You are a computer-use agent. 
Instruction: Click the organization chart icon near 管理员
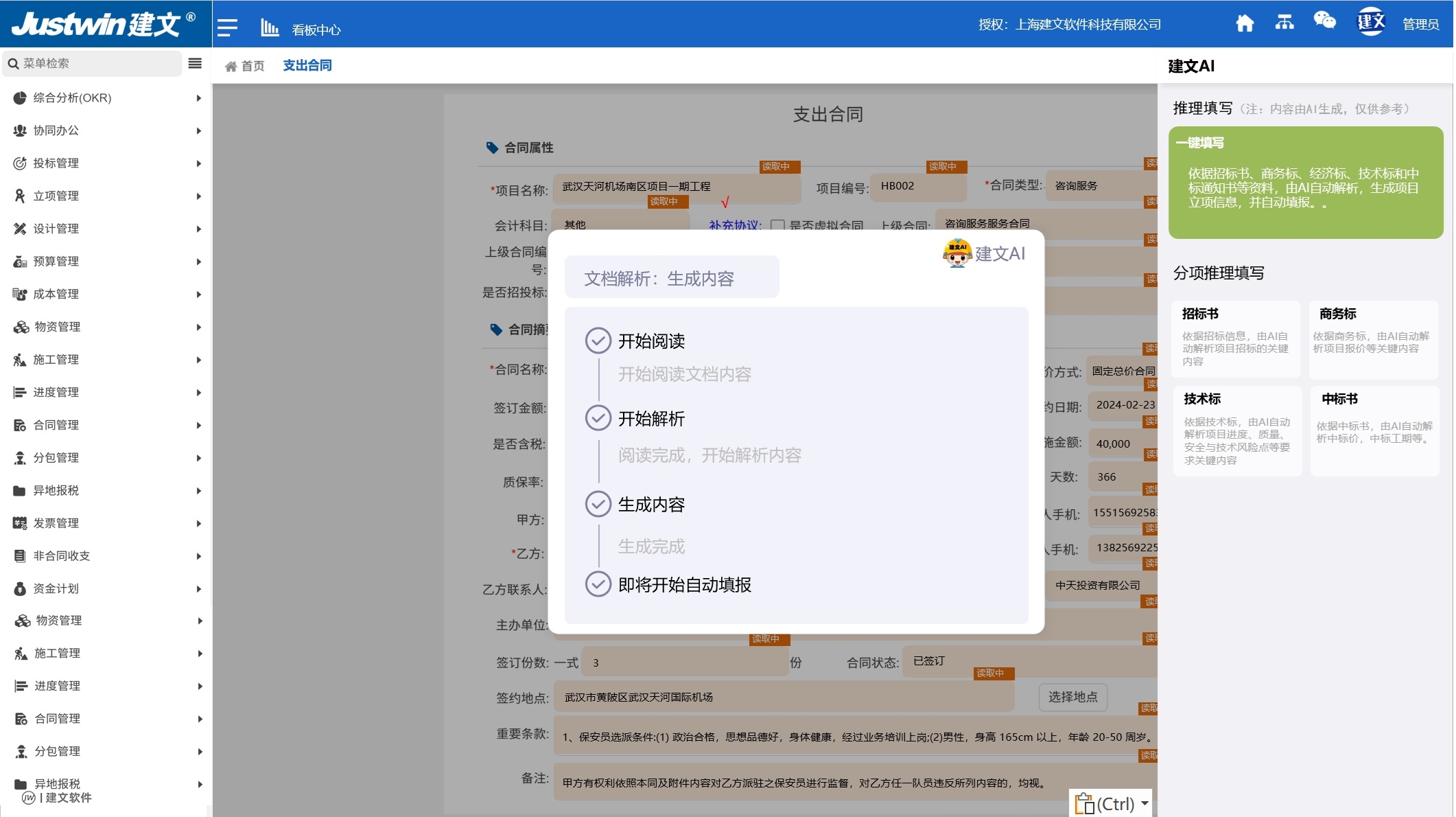point(1284,23)
